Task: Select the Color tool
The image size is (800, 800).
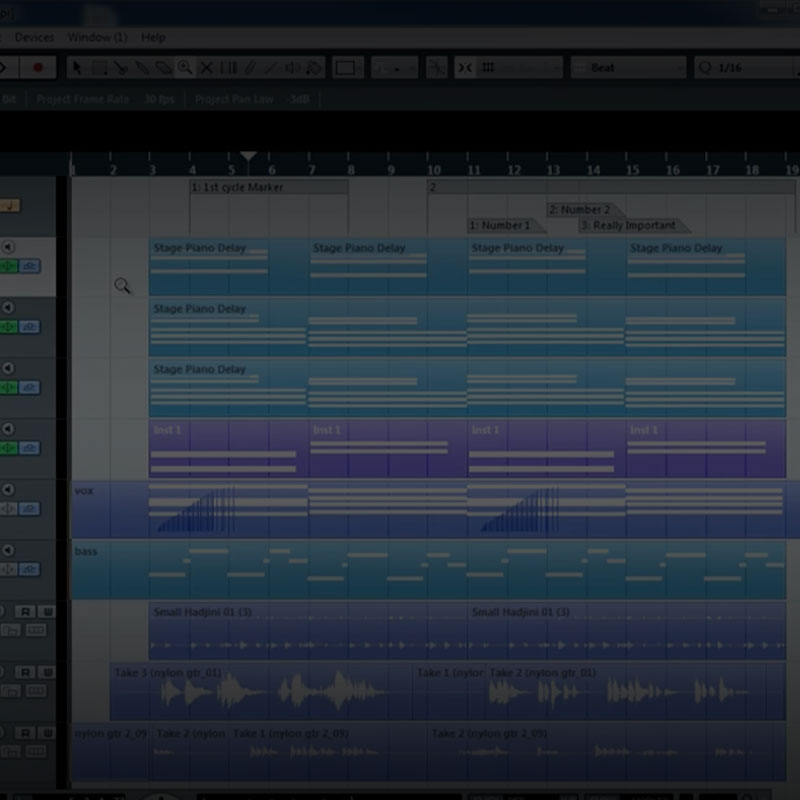Action: [x=314, y=67]
